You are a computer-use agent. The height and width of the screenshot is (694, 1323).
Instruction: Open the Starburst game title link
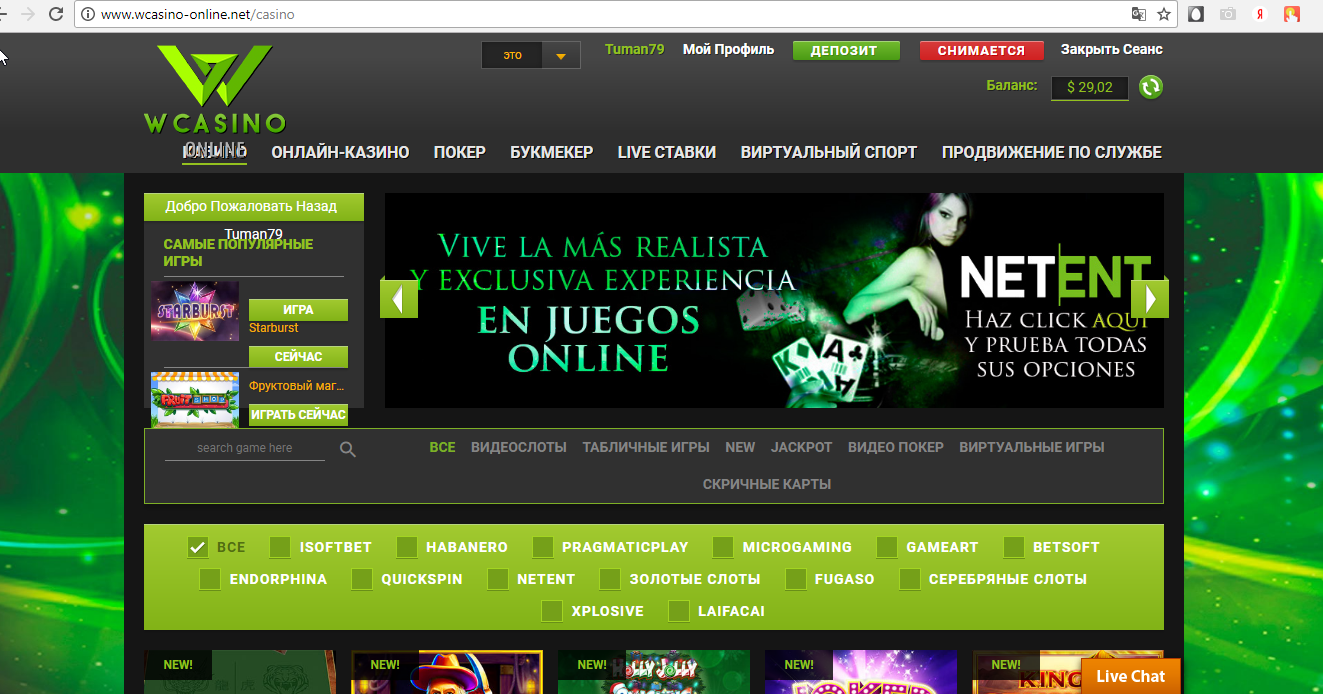point(274,328)
